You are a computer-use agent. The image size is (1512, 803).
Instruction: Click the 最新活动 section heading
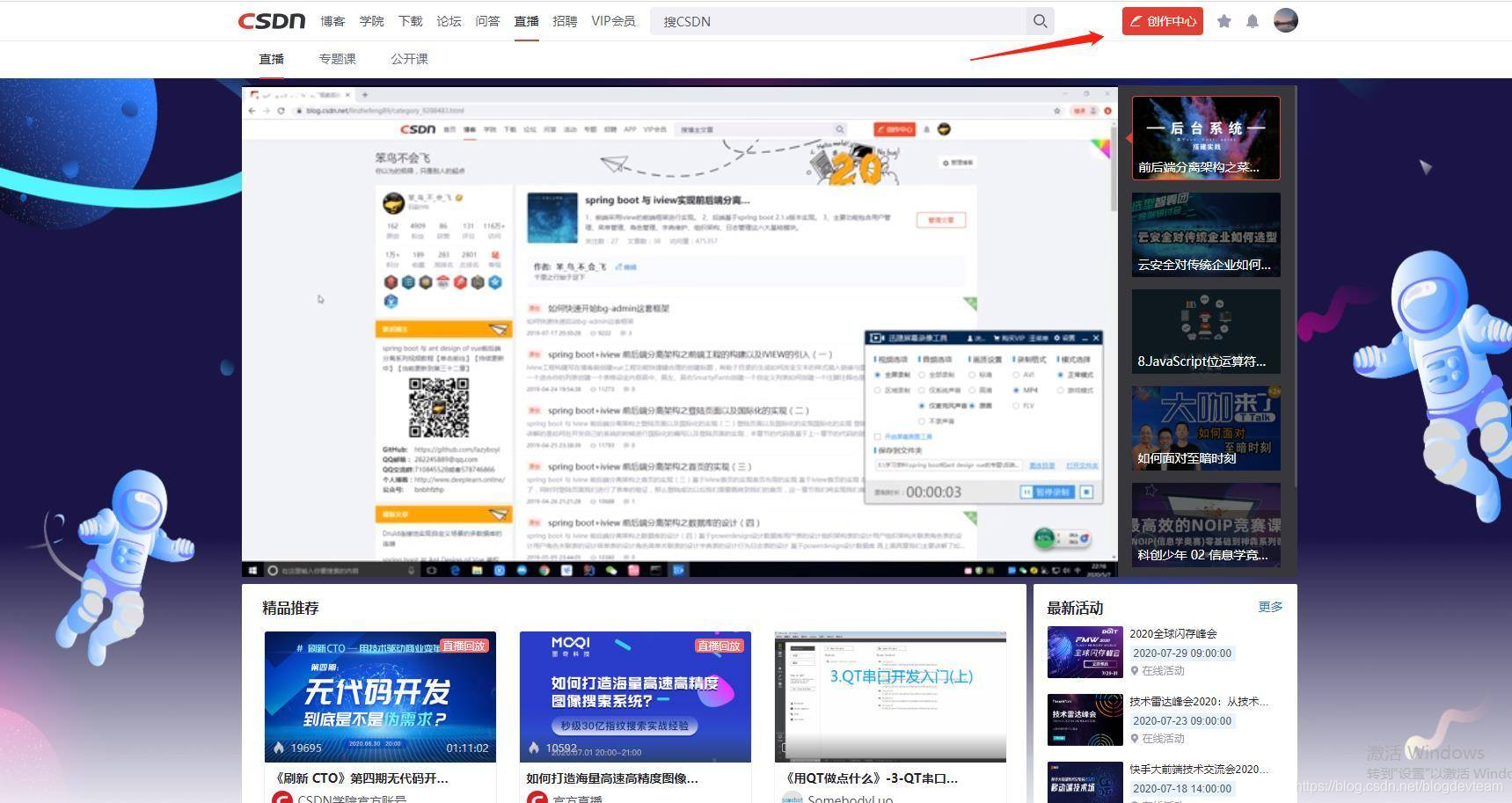tap(1075, 608)
